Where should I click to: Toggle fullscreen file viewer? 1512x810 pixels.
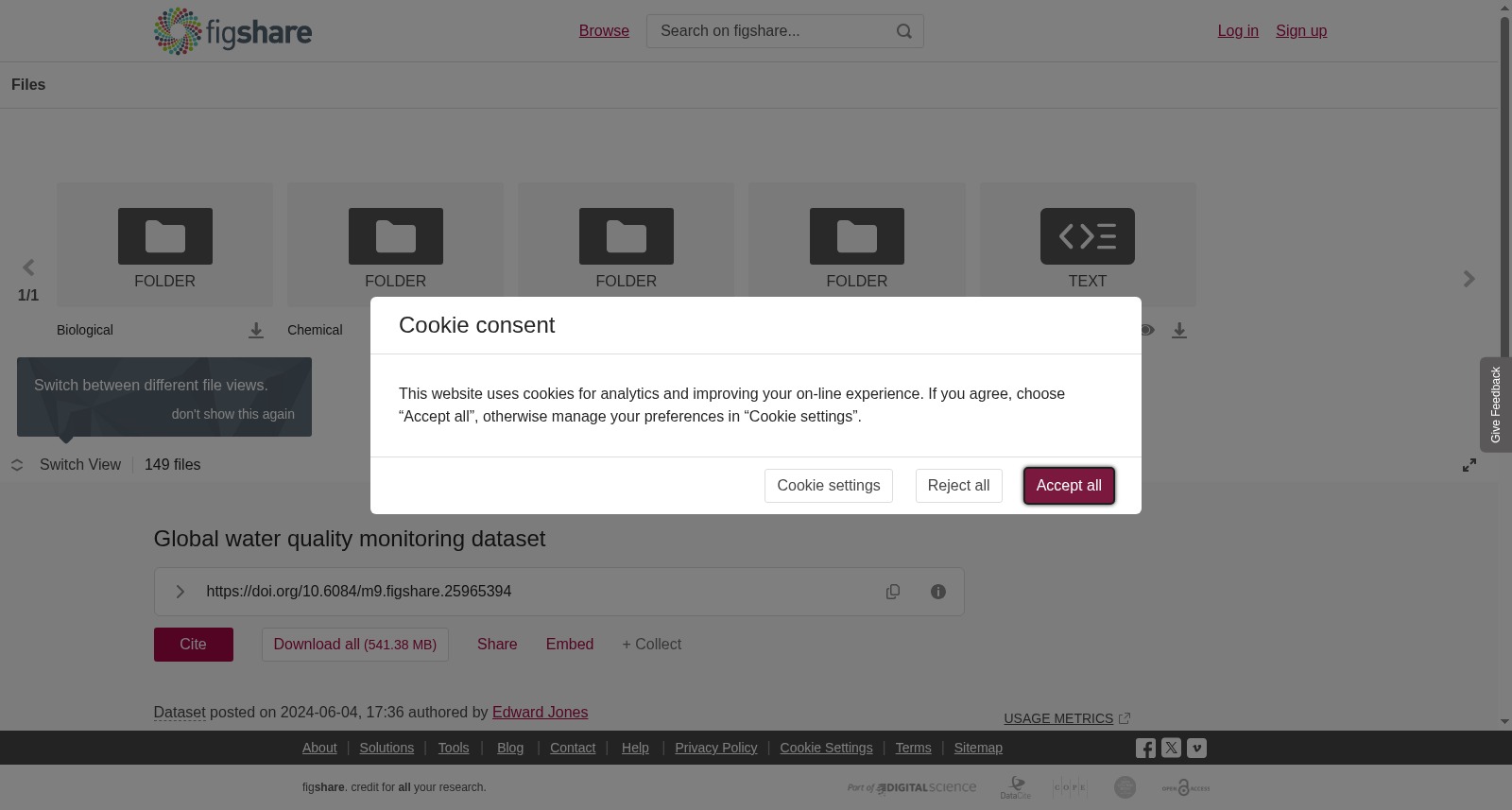pyautogui.click(x=1469, y=465)
